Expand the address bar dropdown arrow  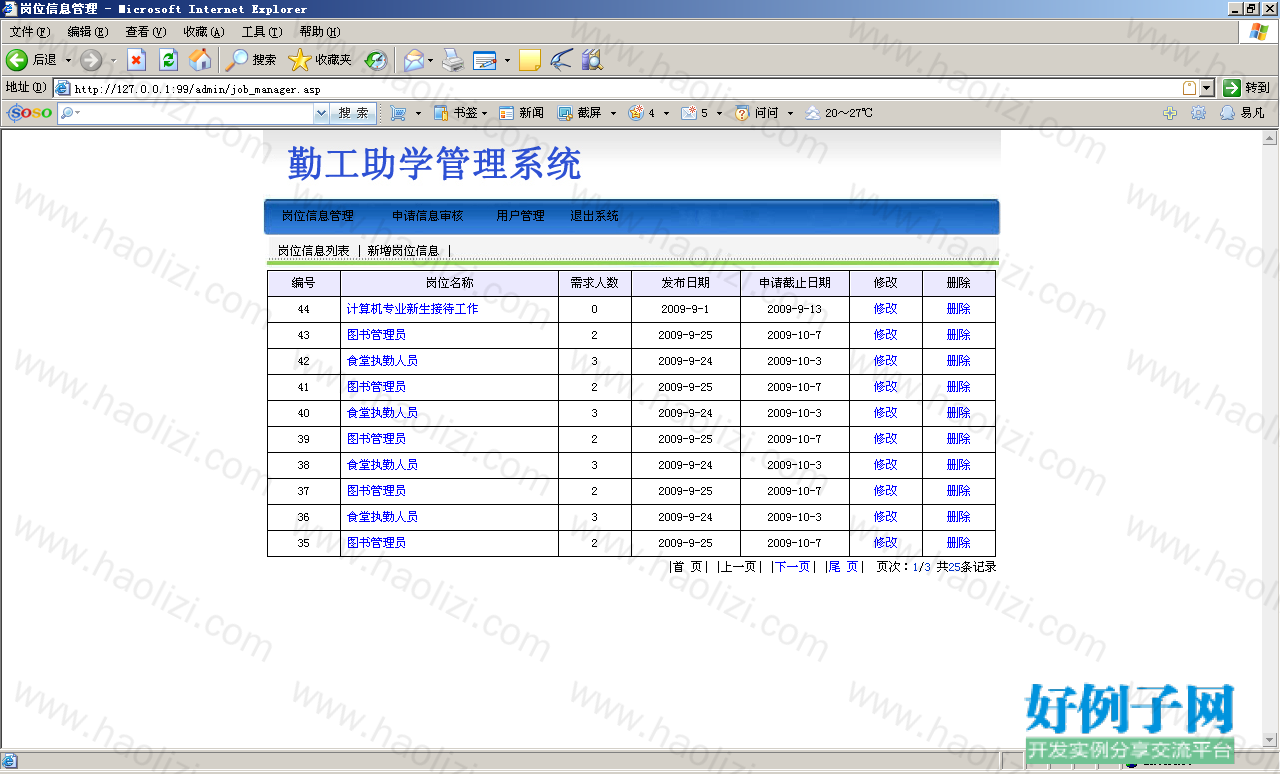coord(1207,88)
